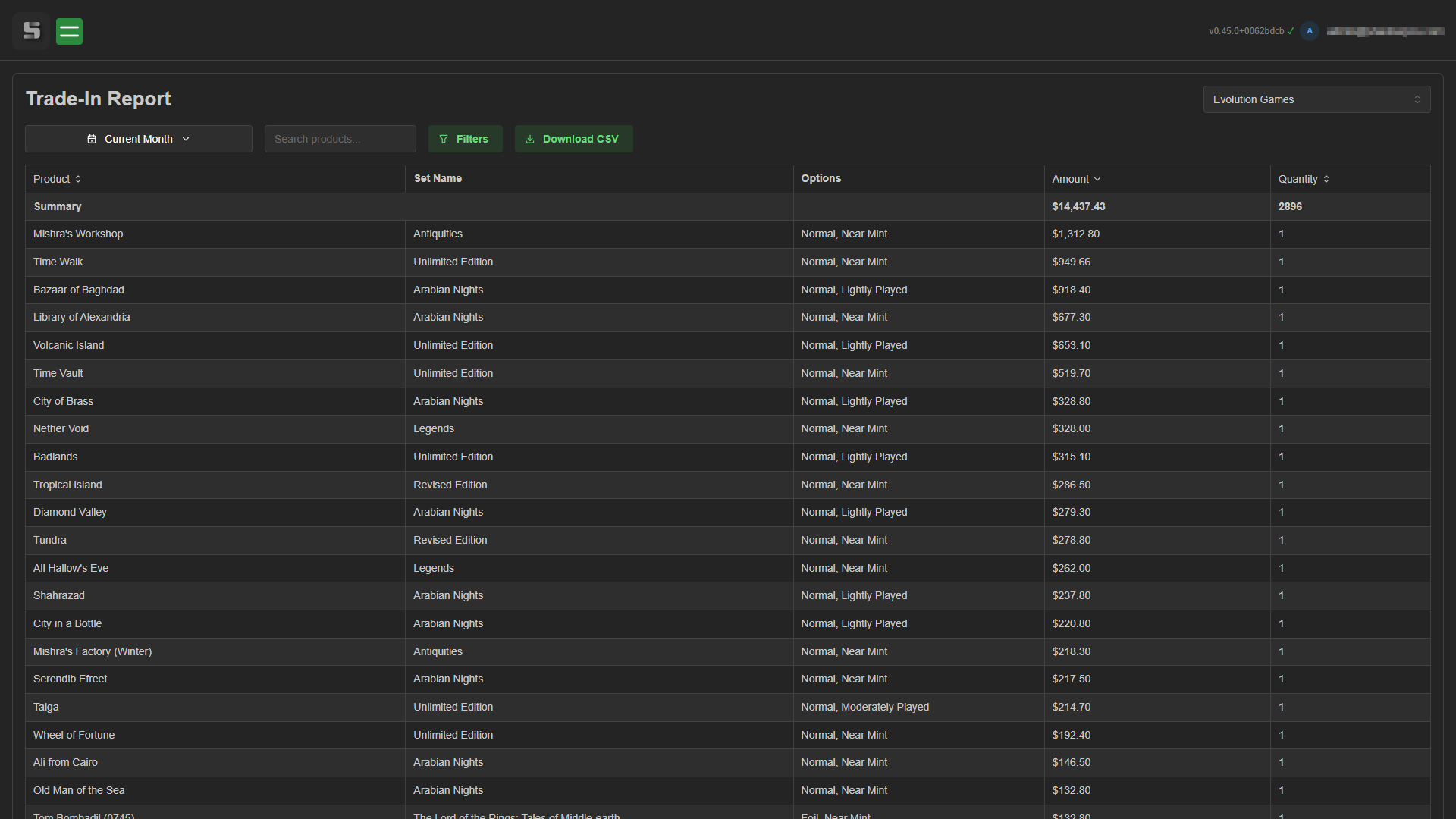1456x819 pixels.
Task: Click the Bazaar of Baghdad entry
Action: [x=79, y=290]
